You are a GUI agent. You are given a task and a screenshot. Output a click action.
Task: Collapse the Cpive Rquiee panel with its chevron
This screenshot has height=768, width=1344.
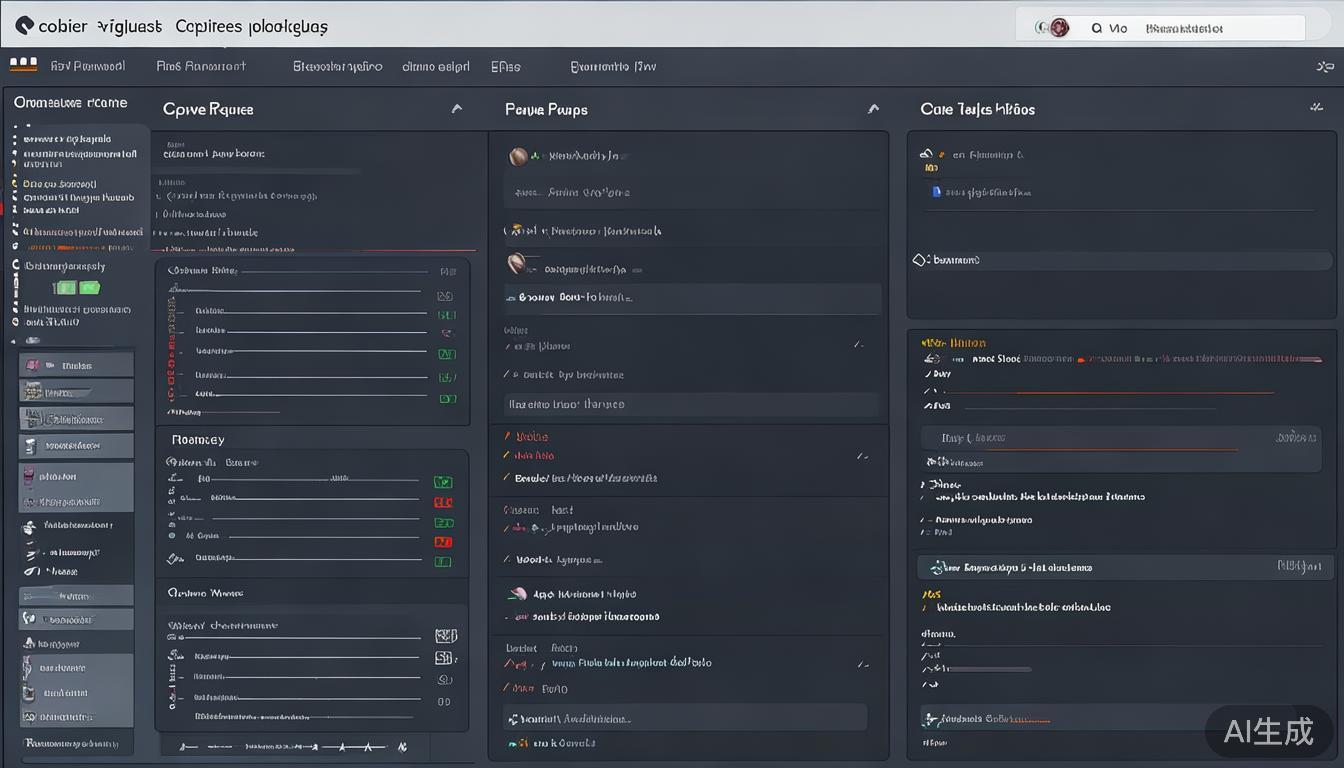pyautogui.click(x=457, y=109)
